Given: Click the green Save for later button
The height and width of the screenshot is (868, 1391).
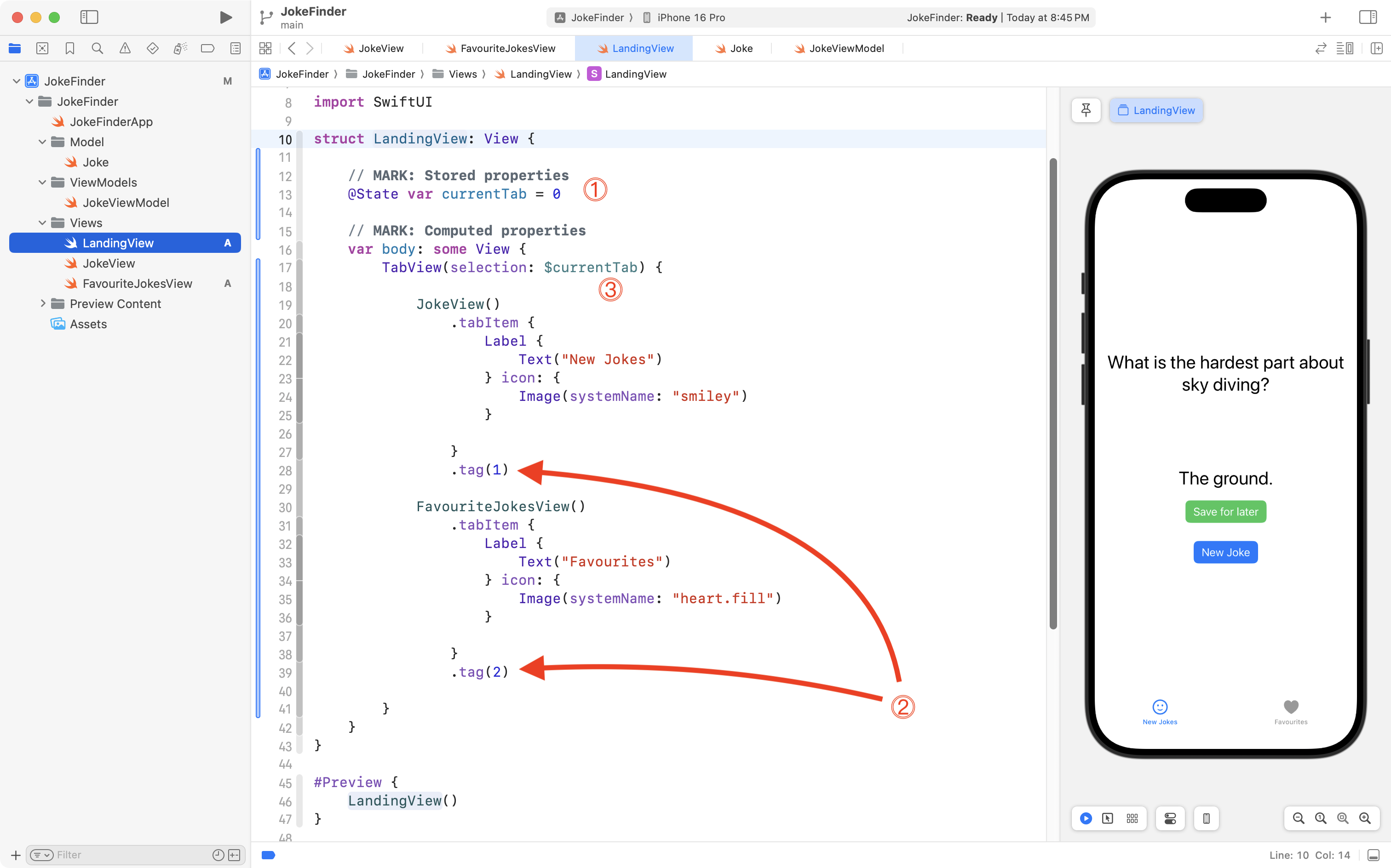Looking at the screenshot, I should [x=1225, y=512].
